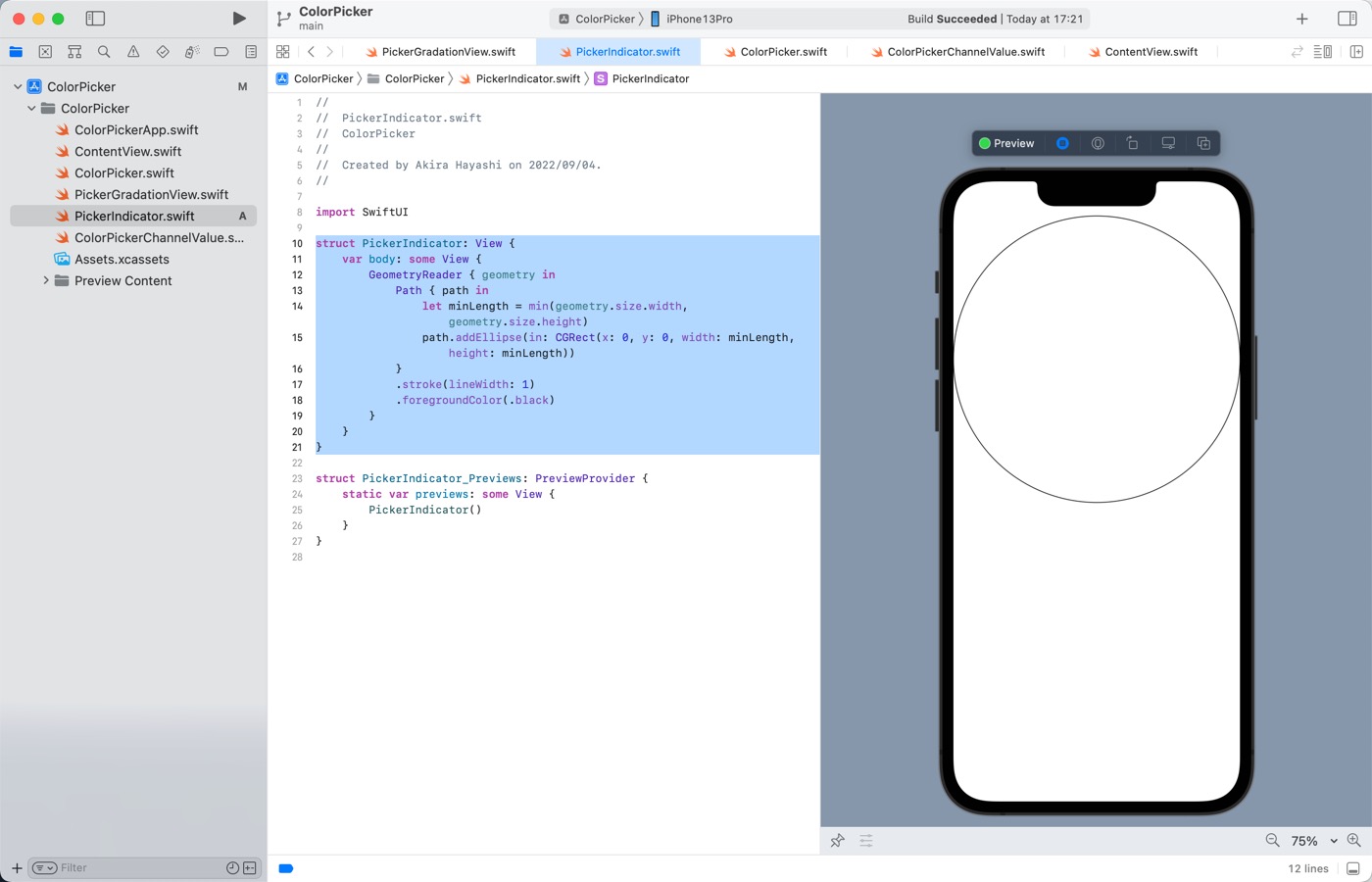Toggle the debug area panel
This screenshot has width=1372, height=882.
click(x=1353, y=869)
